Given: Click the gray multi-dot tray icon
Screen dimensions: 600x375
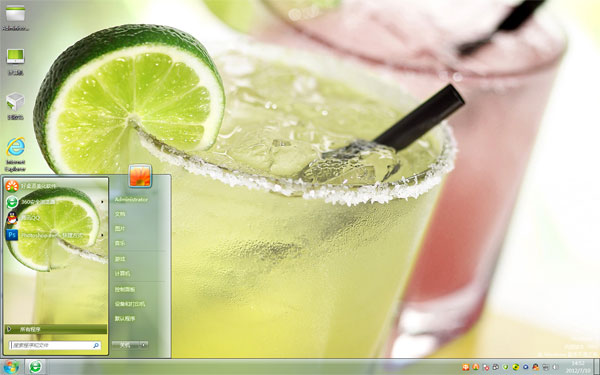Looking at the screenshot, I should [496, 367].
